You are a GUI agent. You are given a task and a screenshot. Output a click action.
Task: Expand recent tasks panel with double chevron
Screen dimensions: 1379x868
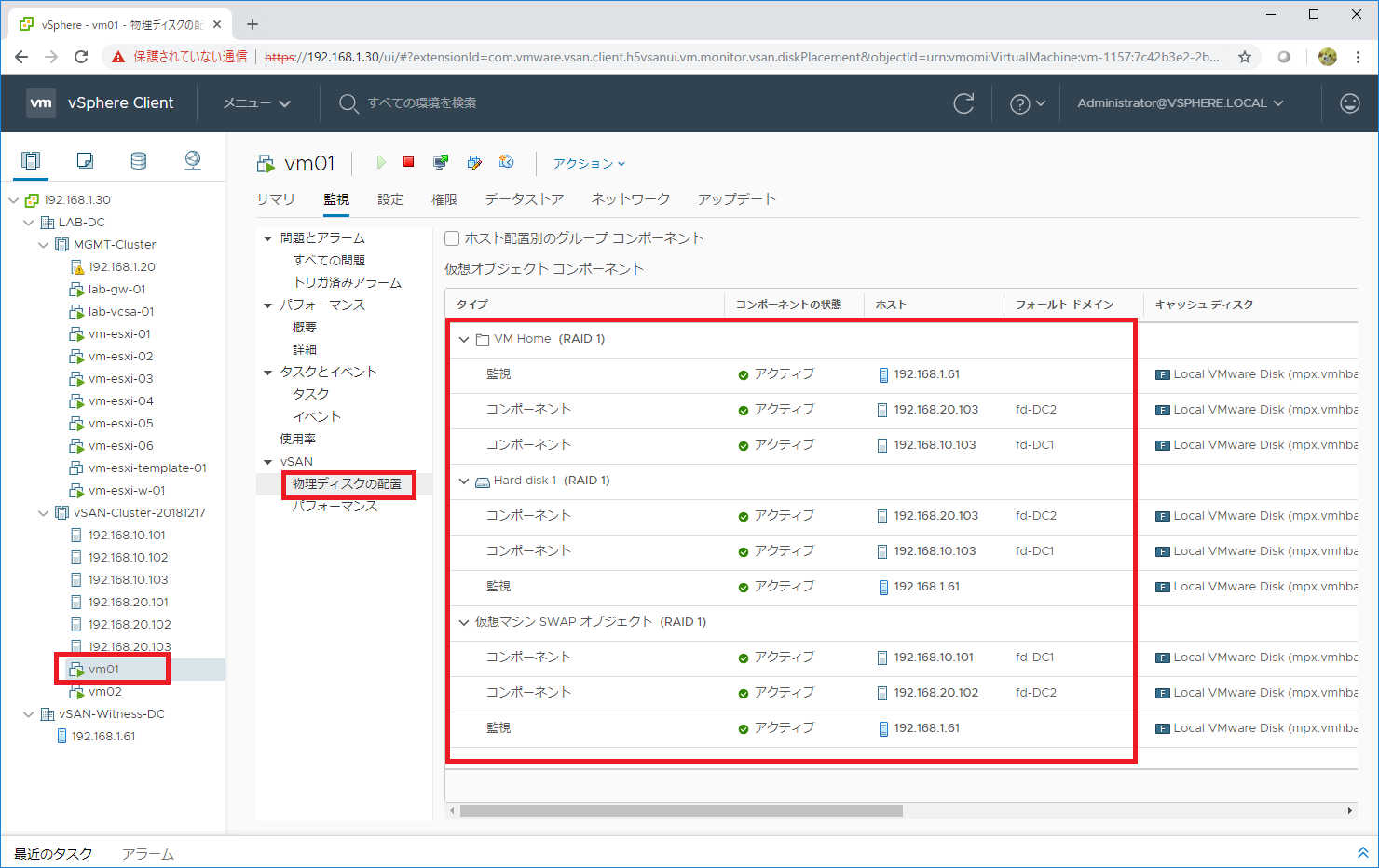coord(1362,853)
